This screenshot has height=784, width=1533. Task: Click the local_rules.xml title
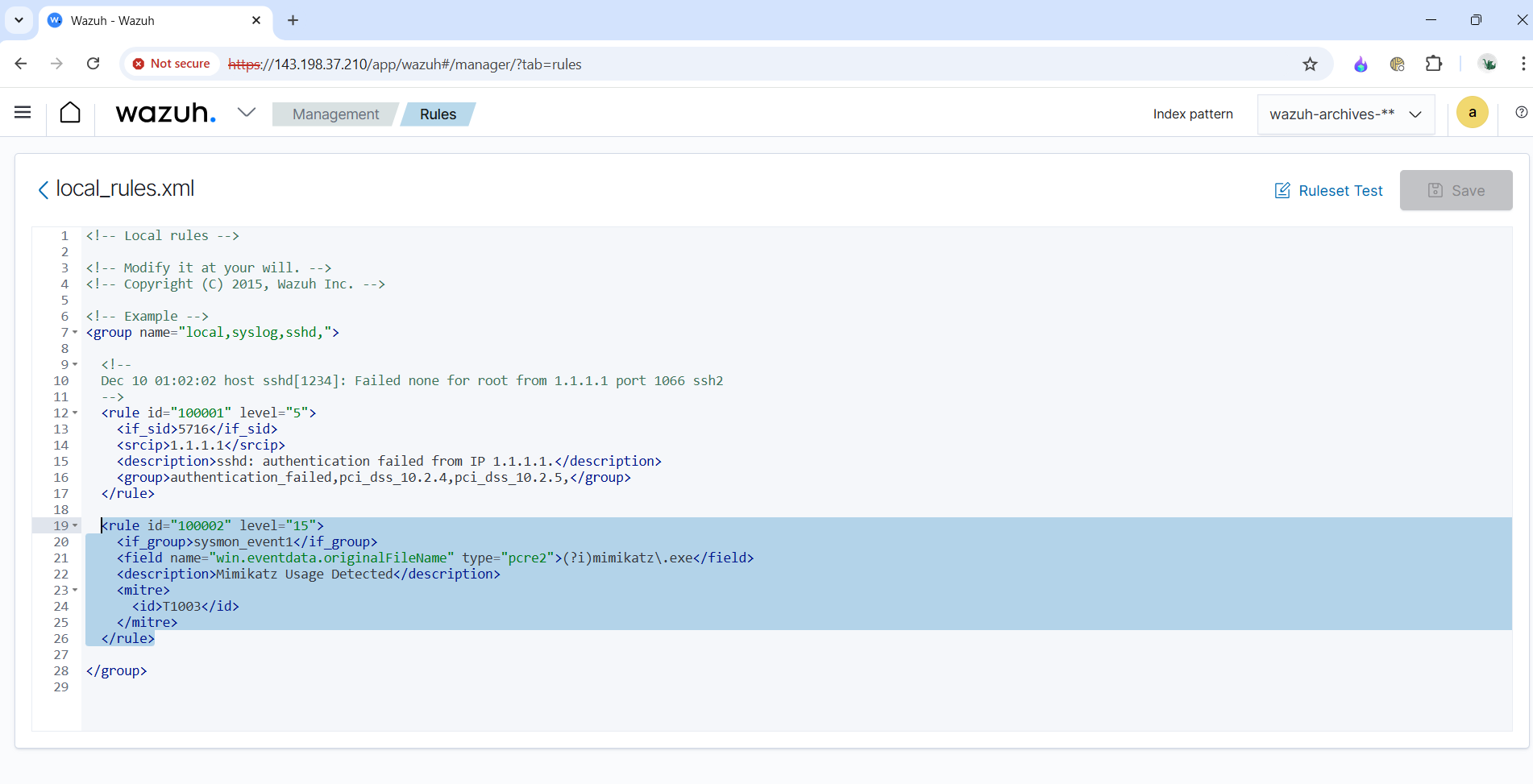click(125, 189)
